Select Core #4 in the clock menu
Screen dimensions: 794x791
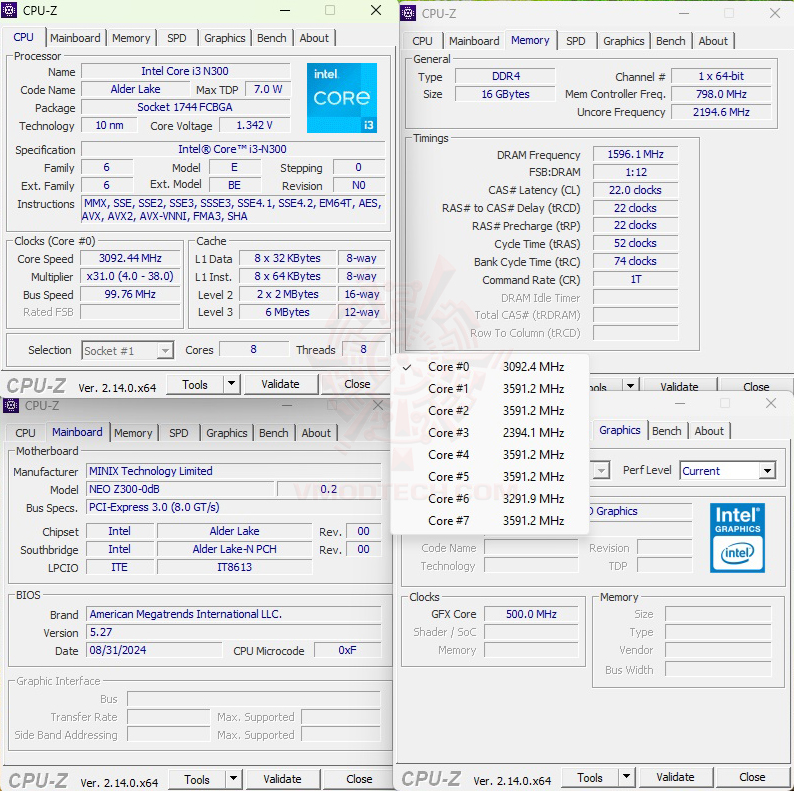pos(490,455)
